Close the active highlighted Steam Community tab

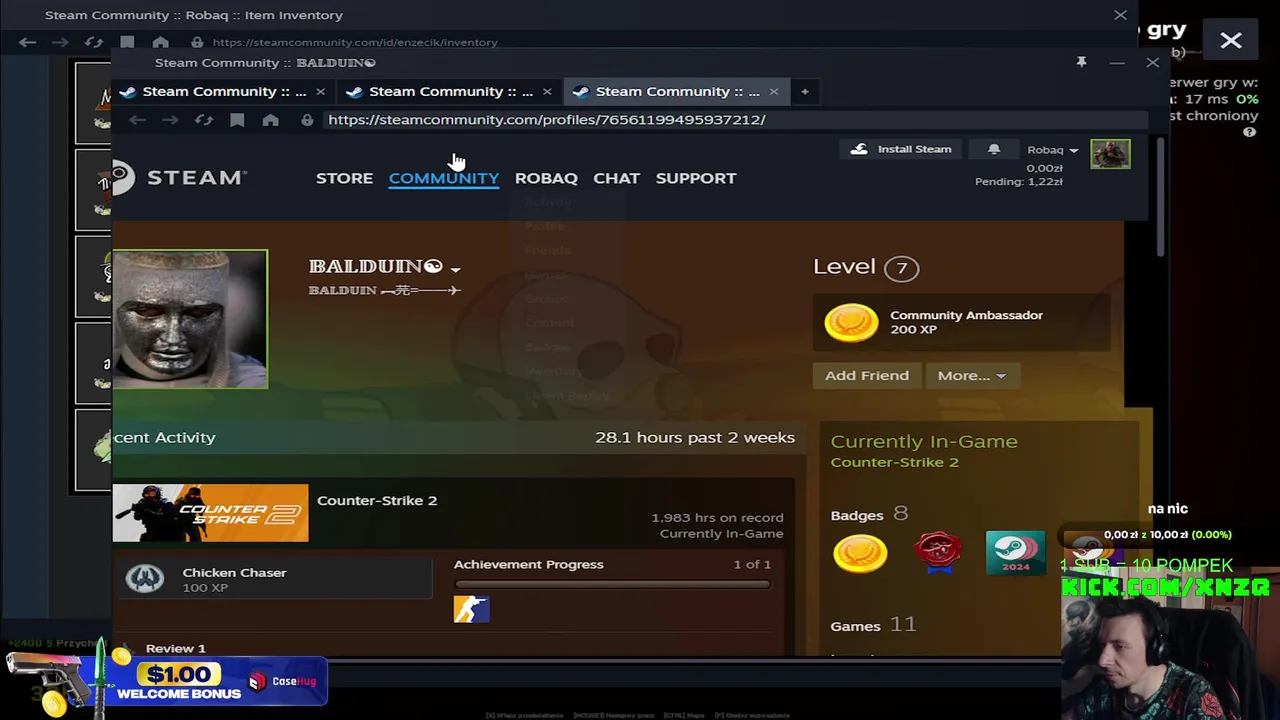click(x=773, y=92)
